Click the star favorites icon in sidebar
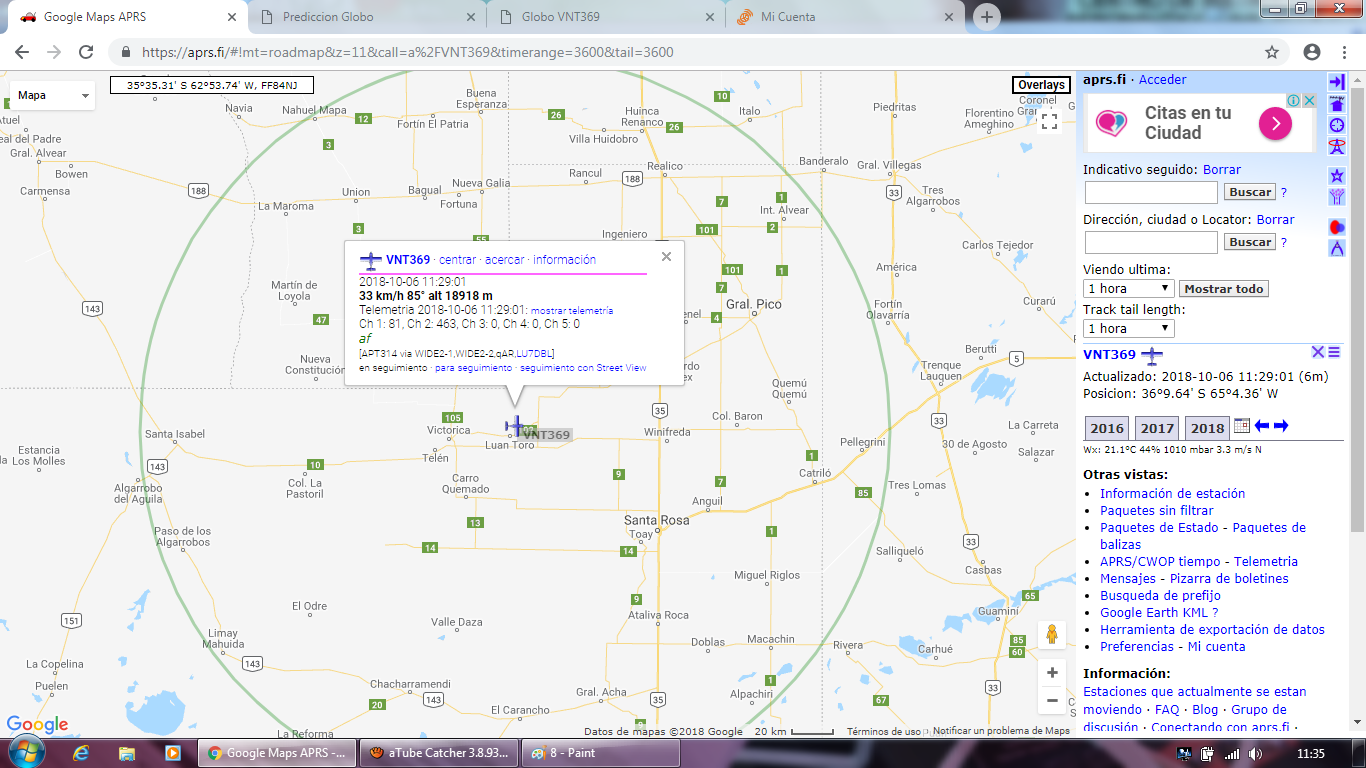This screenshot has width=1366, height=768. tap(1336, 176)
